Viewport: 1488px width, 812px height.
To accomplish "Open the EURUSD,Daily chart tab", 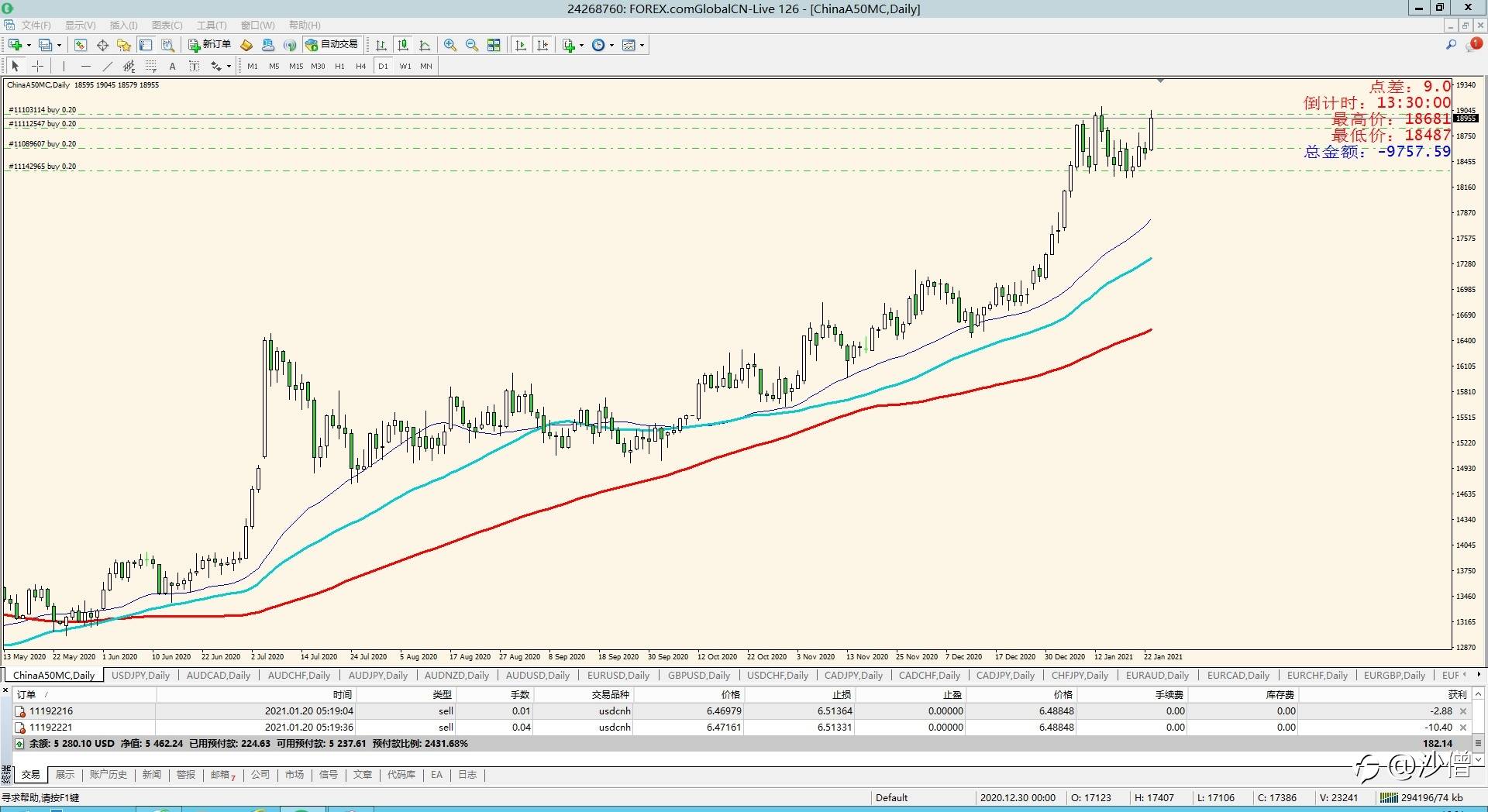I will (x=618, y=675).
